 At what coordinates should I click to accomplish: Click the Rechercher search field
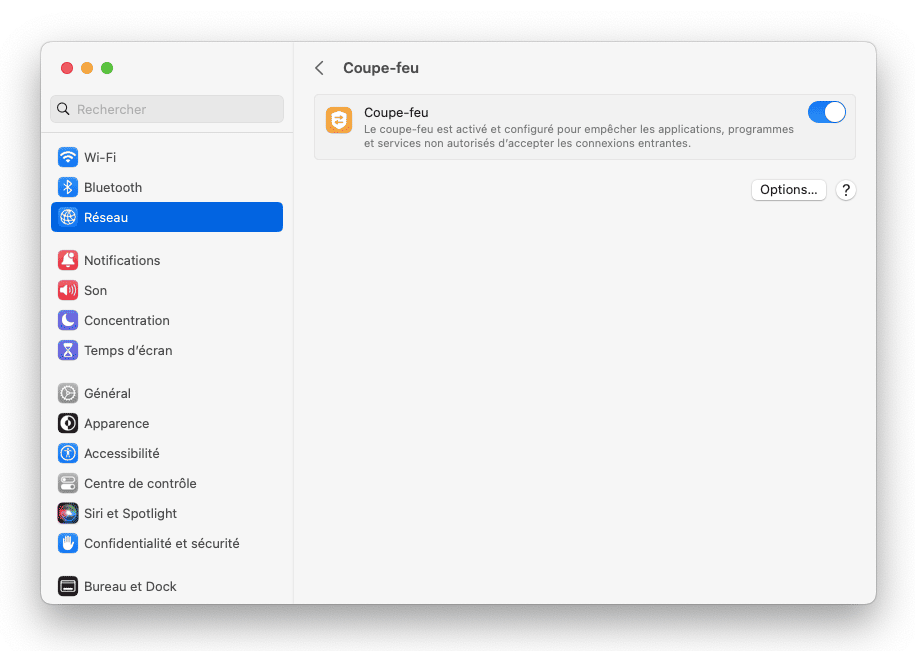167,109
